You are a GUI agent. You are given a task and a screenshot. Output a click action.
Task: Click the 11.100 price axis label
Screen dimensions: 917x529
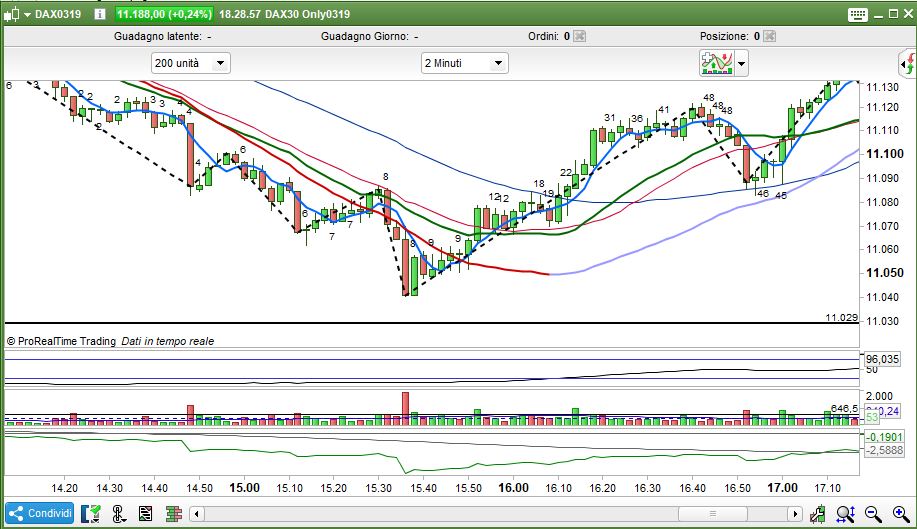[884, 154]
